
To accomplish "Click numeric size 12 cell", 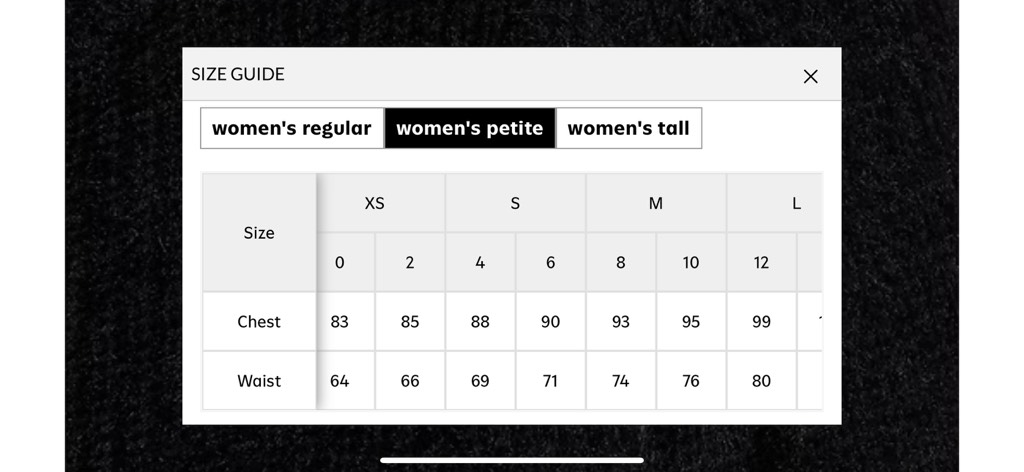I will coord(761,263).
